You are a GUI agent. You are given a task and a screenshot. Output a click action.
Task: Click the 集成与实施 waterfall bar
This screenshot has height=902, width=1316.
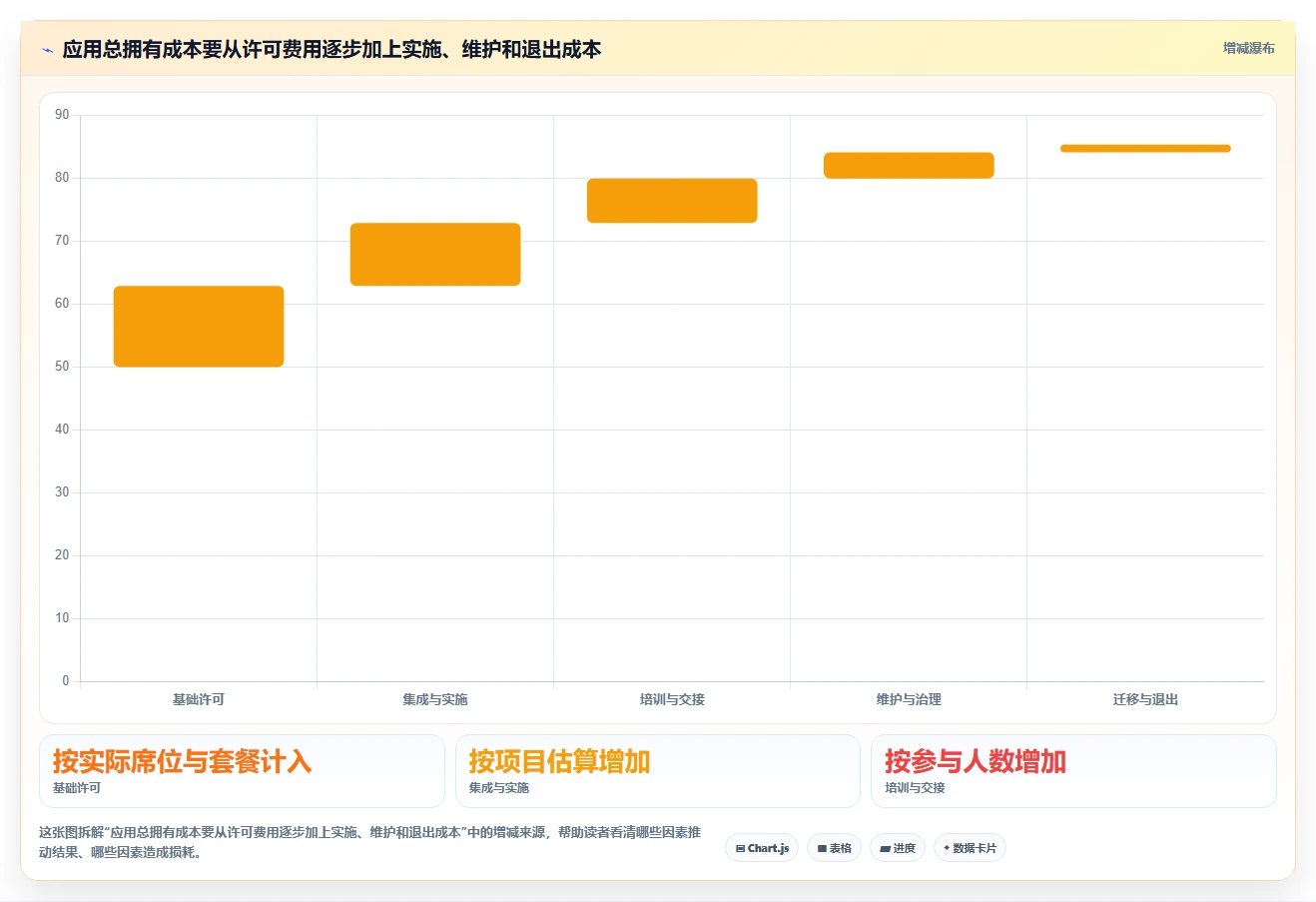pyautogui.click(x=435, y=255)
